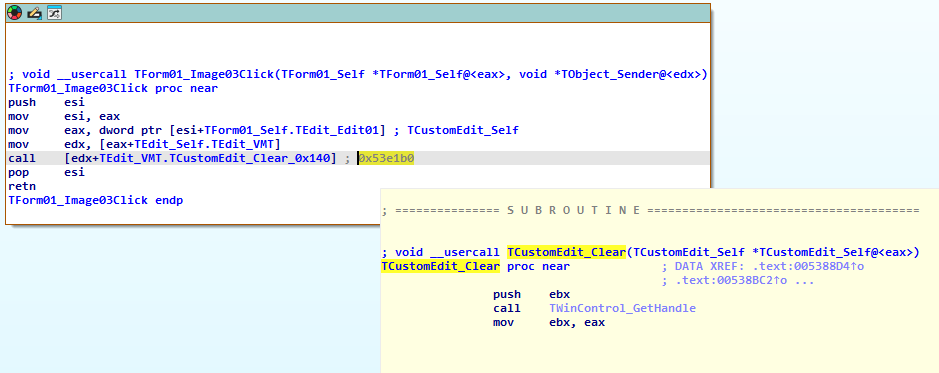The width and height of the screenshot is (939, 373).
Task: Click the mov esi, eax instruction
Action: pyautogui.click(x=64, y=116)
